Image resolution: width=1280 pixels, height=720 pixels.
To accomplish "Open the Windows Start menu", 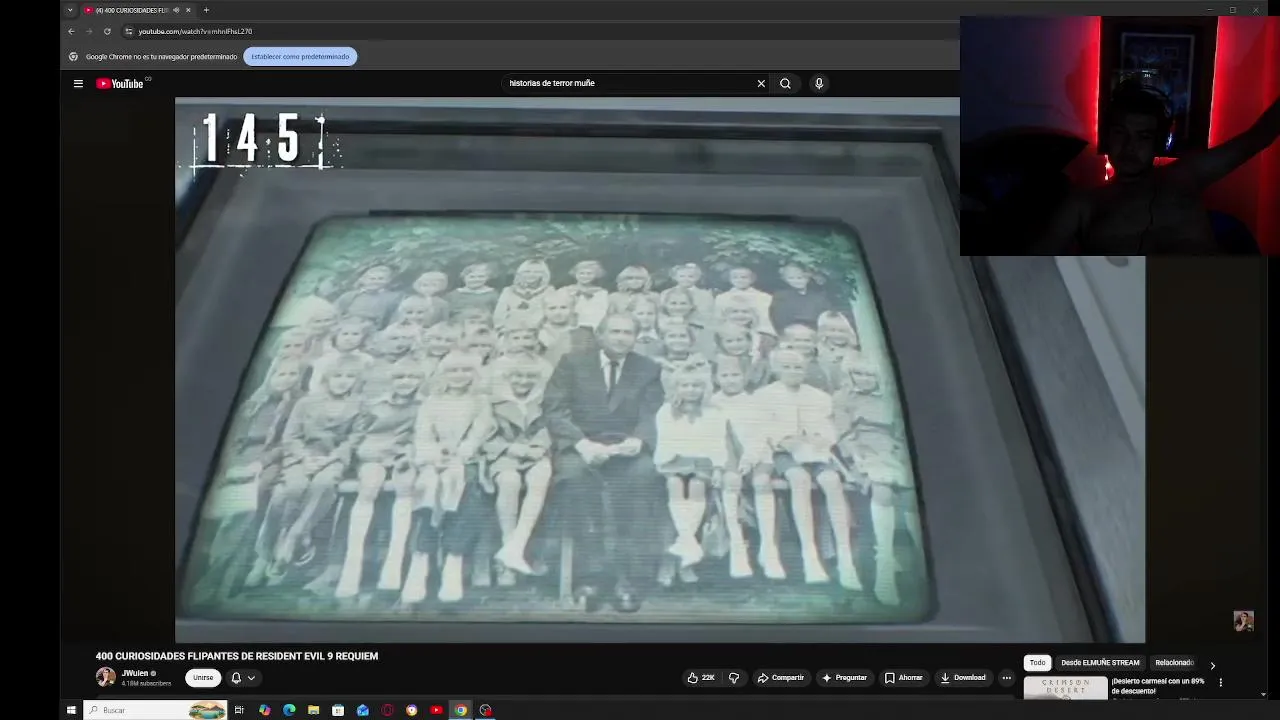I will point(71,710).
